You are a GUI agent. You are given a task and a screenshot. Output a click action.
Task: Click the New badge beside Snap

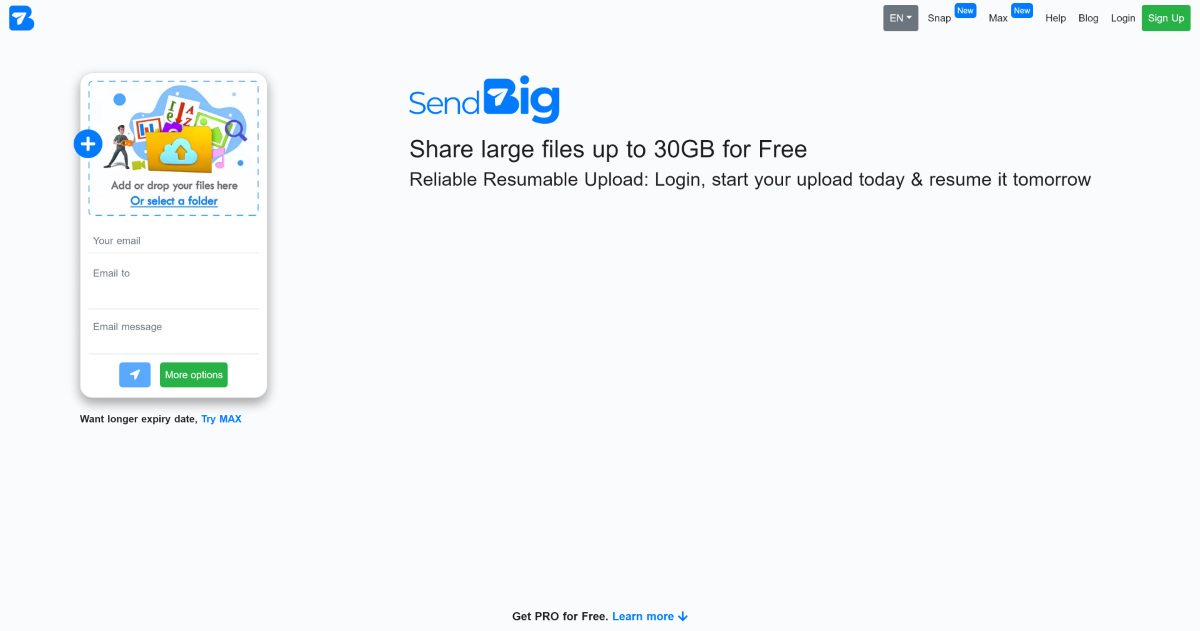965,11
